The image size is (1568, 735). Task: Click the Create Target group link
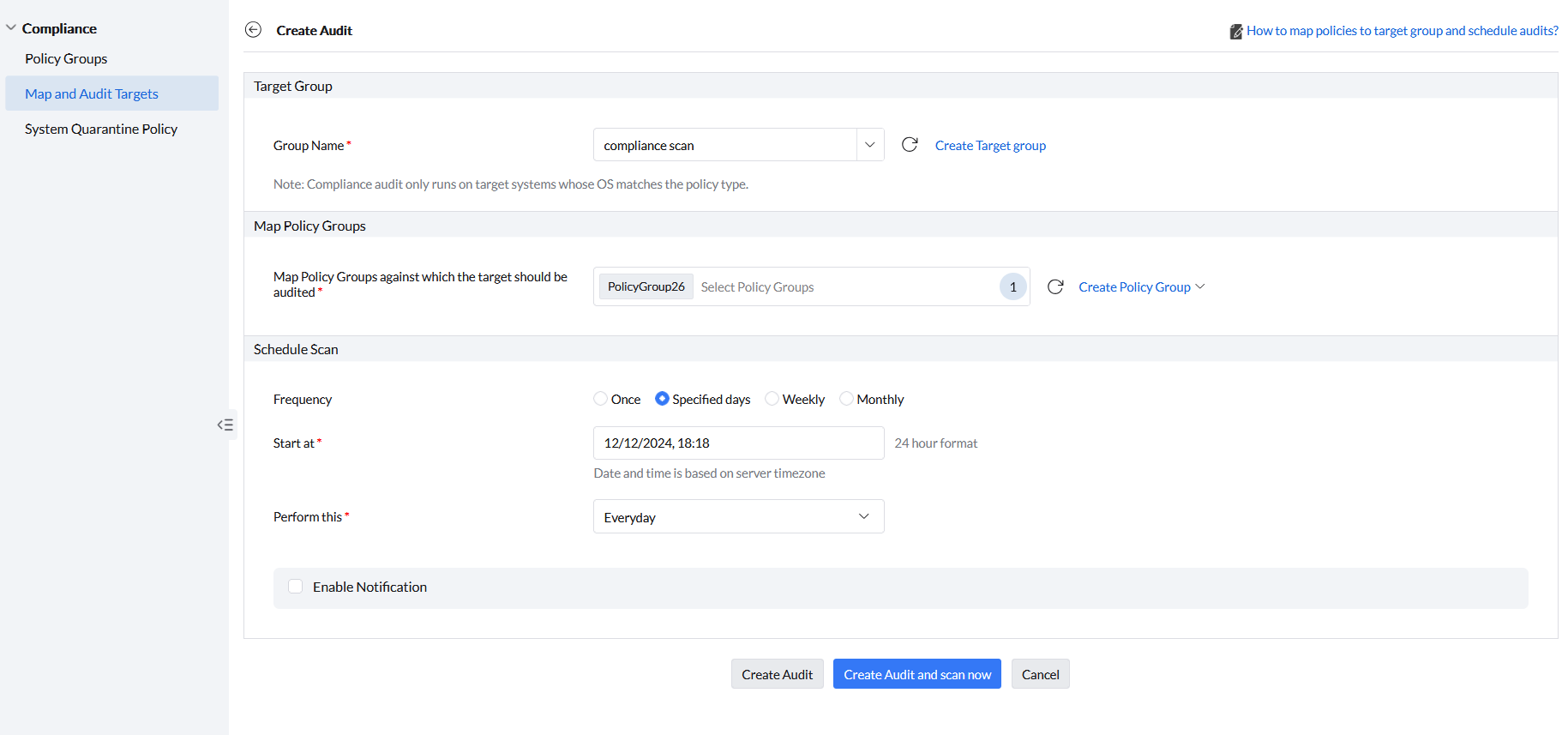coord(990,145)
